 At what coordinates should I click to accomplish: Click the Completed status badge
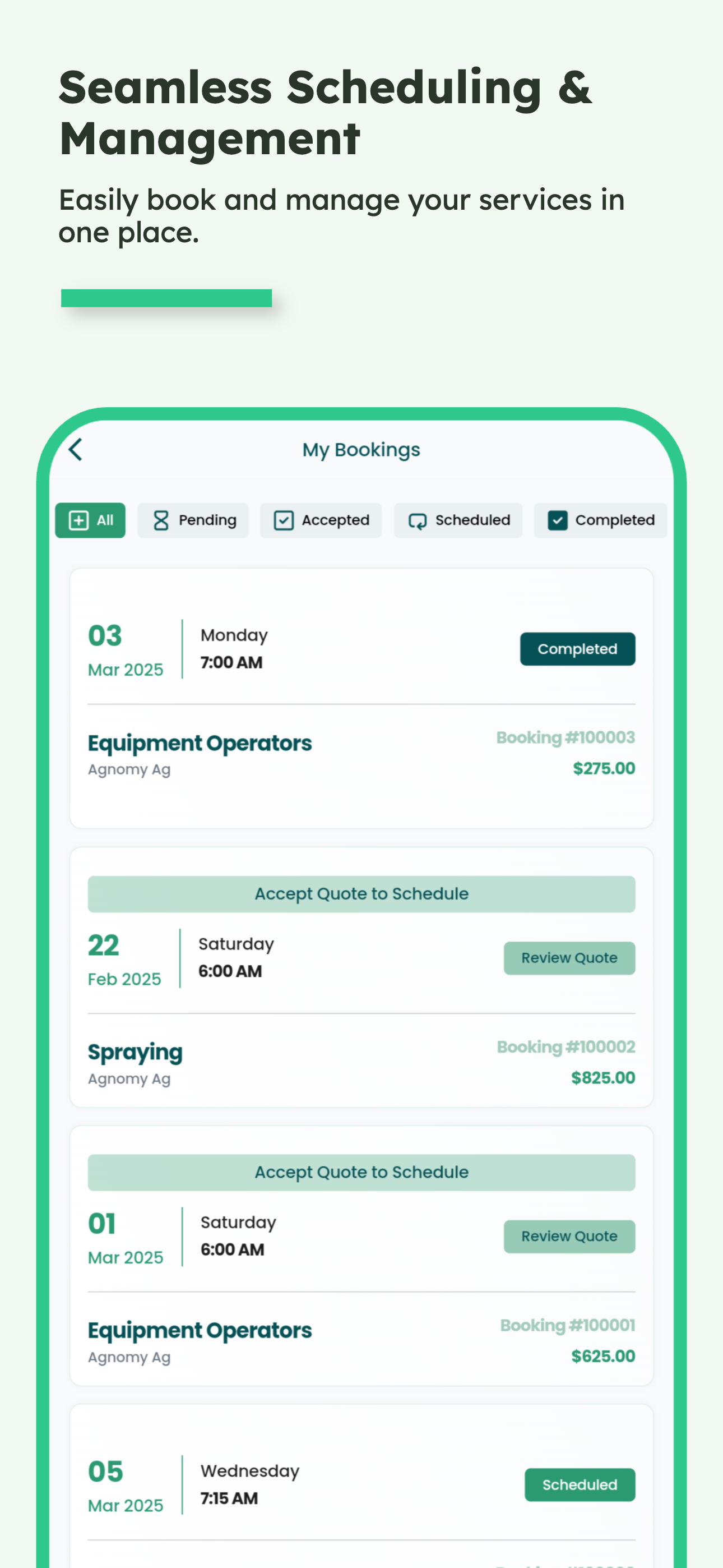click(577, 649)
